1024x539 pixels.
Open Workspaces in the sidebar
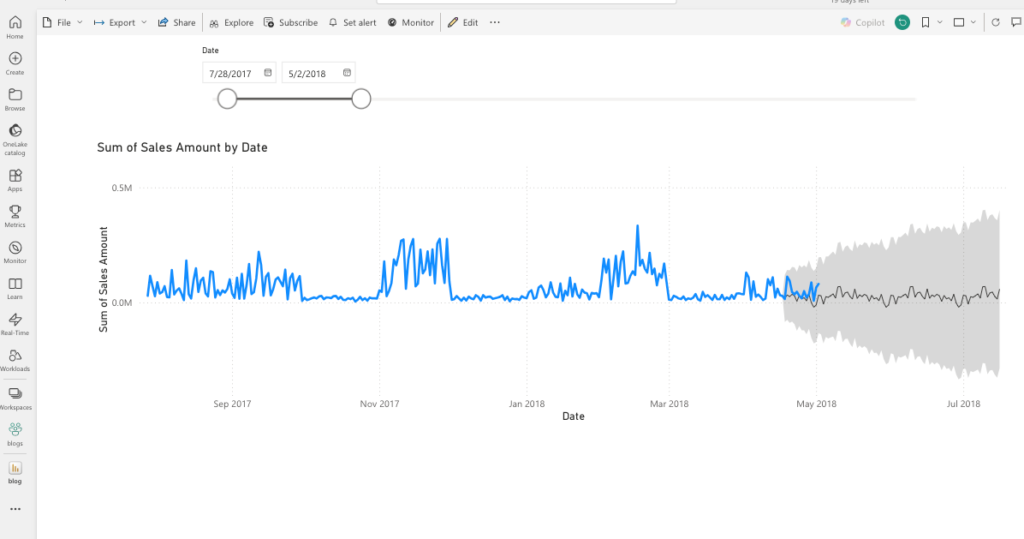pos(15,399)
